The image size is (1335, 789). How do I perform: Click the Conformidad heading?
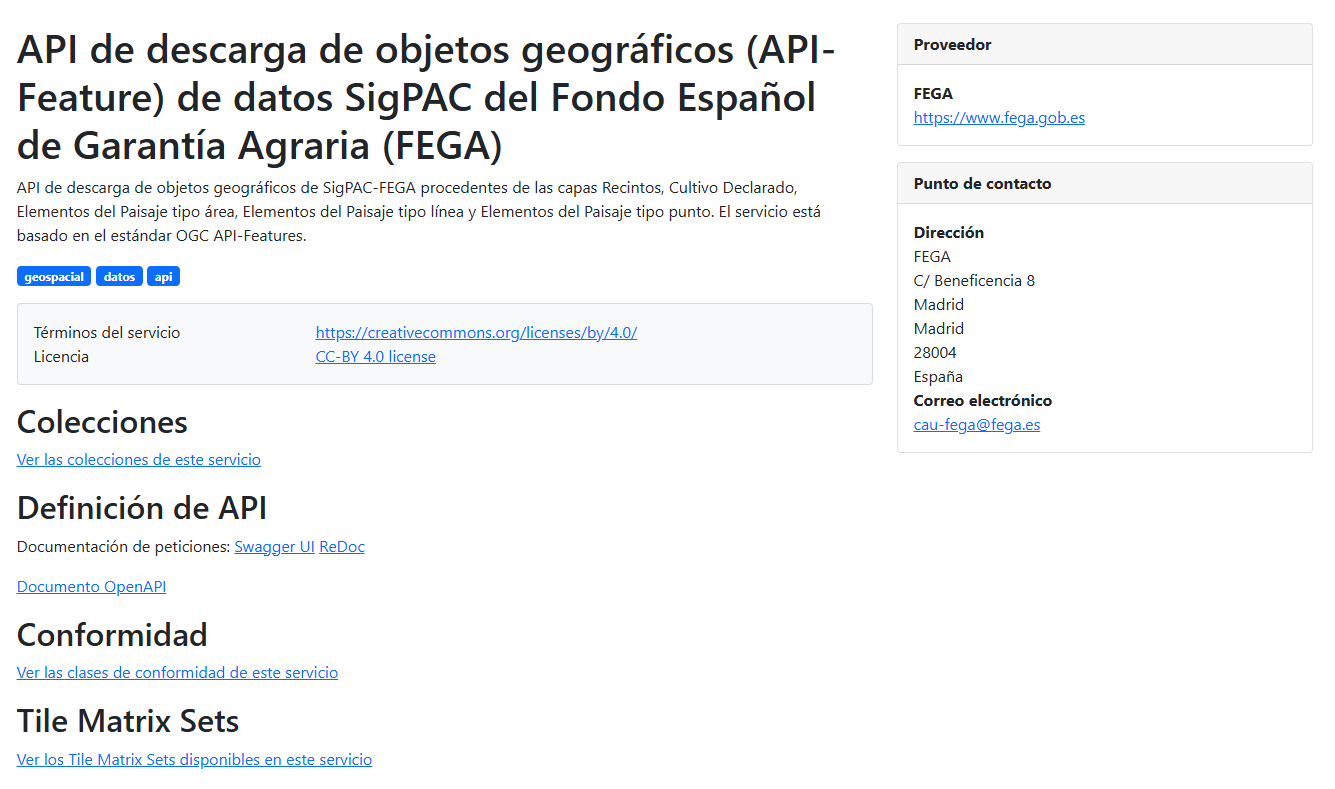point(112,635)
